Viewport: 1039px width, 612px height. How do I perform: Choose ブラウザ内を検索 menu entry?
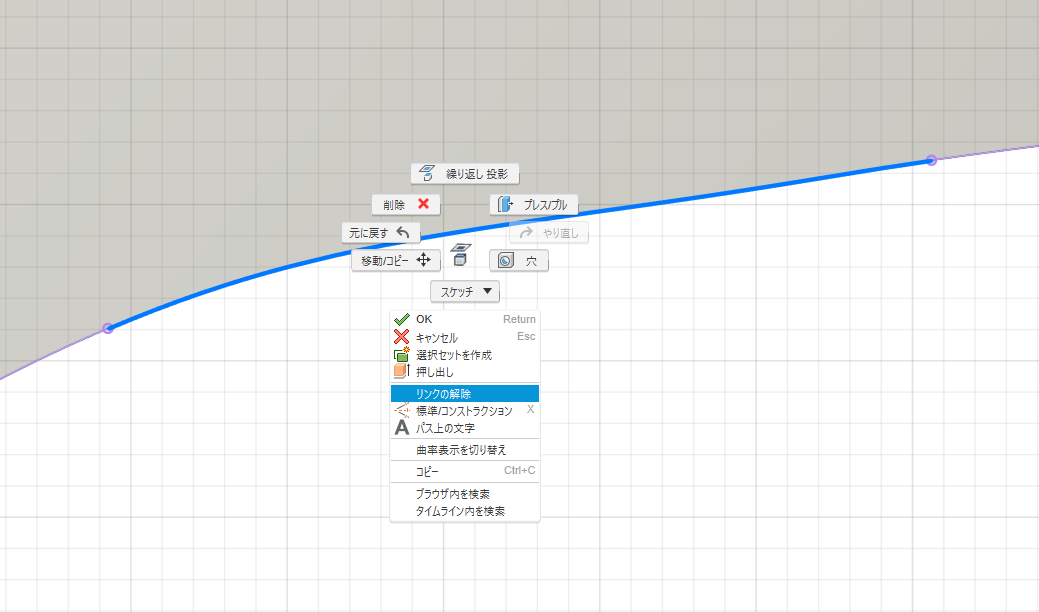[465, 493]
